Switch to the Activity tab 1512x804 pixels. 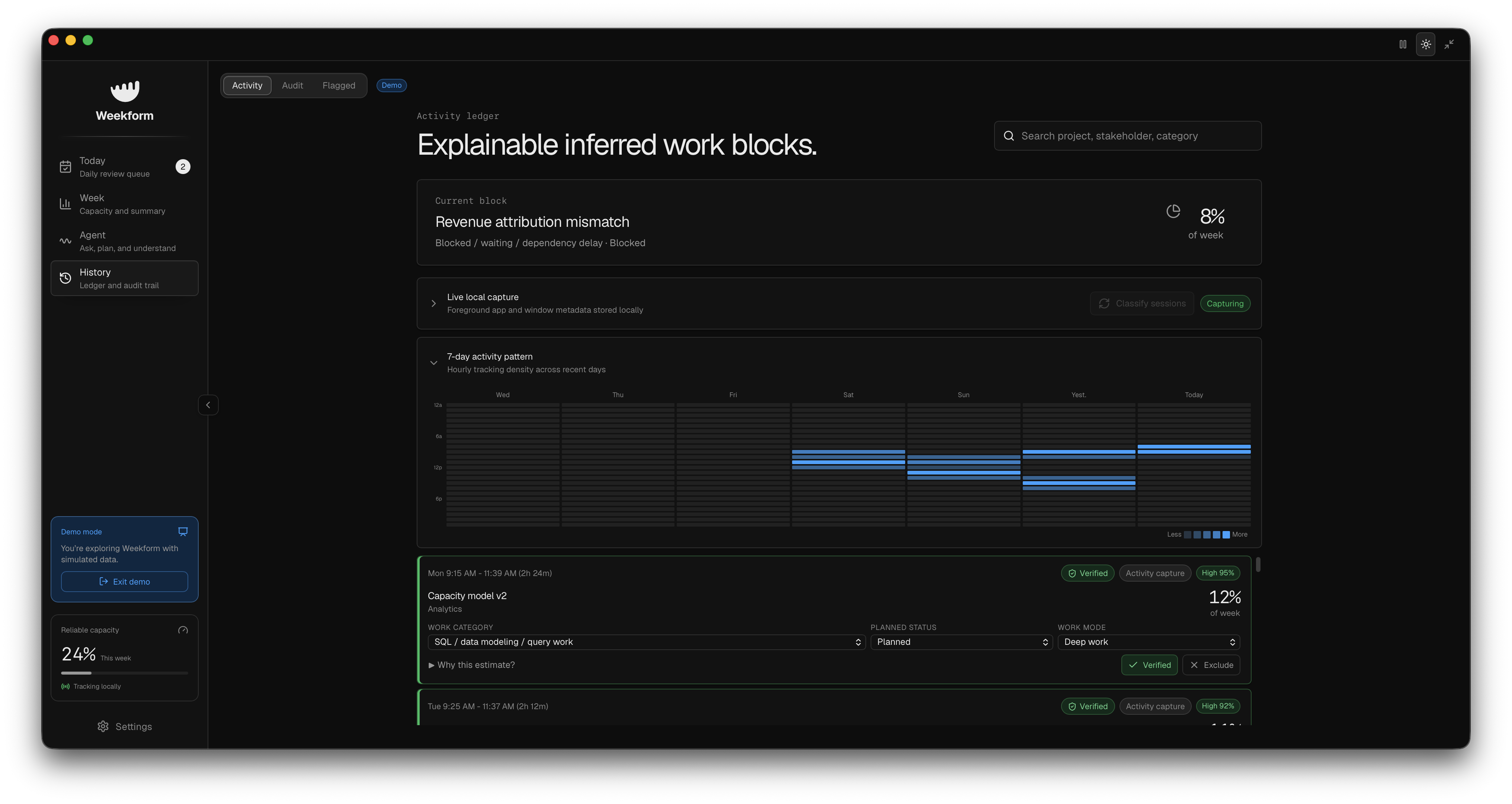pyautogui.click(x=247, y=85)
